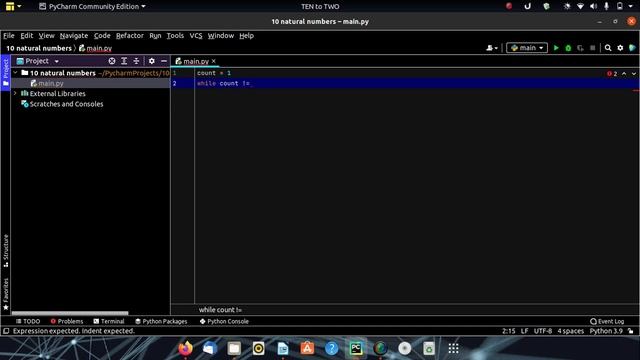
Task: Open Ubuntu Software from the dock
Action: 307,349
